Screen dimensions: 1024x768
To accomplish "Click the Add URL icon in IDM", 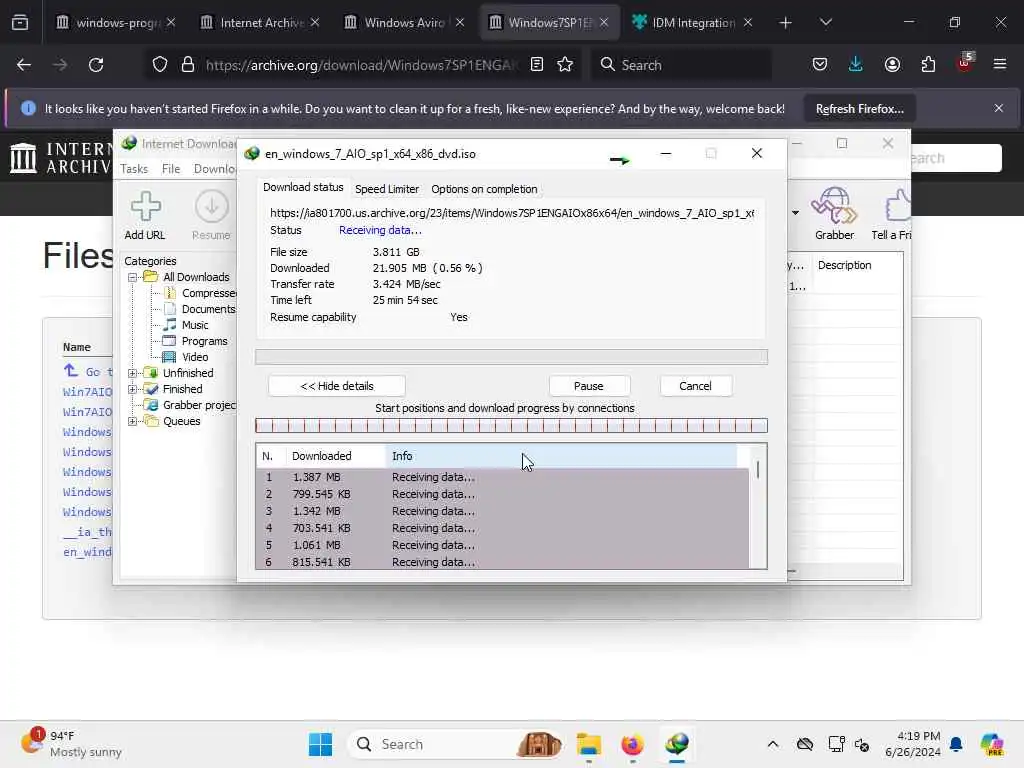I will point(145,216).
